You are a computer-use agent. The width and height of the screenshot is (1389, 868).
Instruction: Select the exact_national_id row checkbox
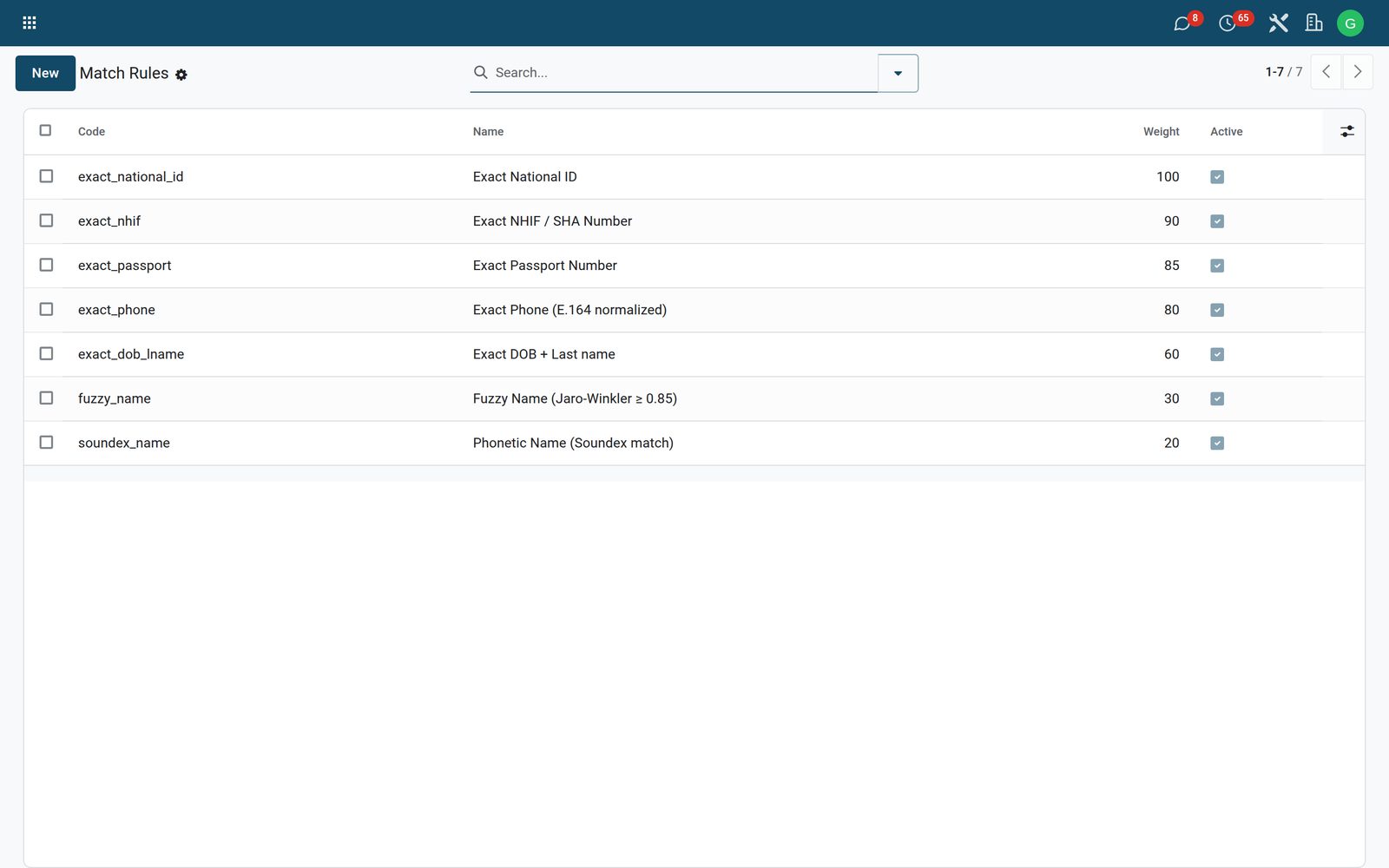click(46, 176)
